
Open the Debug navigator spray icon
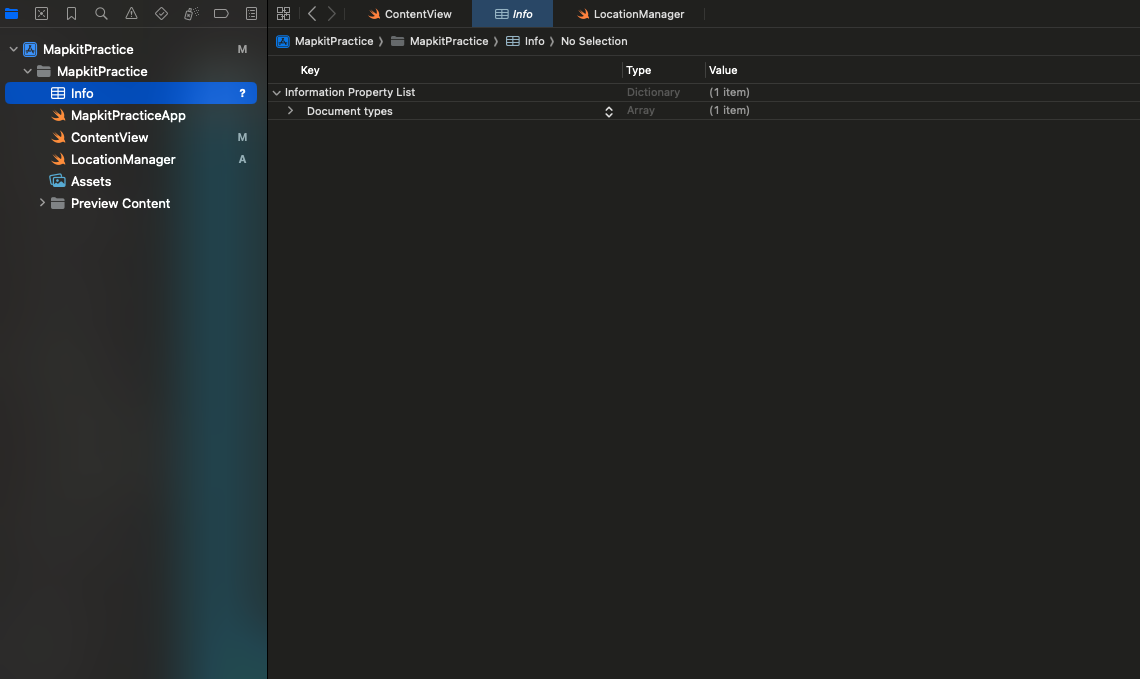[191, 13]
